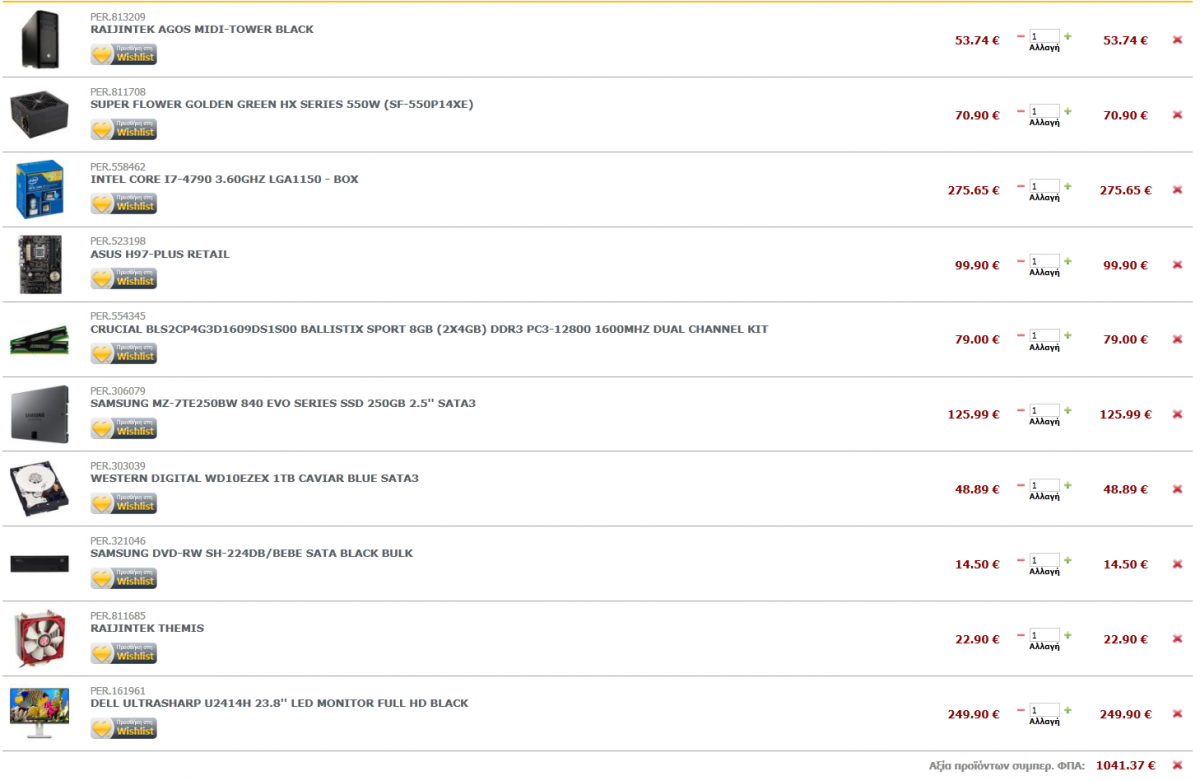Add Asus H97-Plus to Wishlist

pyautogui.click(x=124, y=279)
